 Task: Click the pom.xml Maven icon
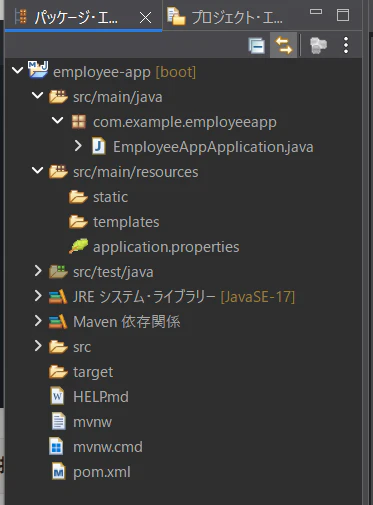pos(59,472)
